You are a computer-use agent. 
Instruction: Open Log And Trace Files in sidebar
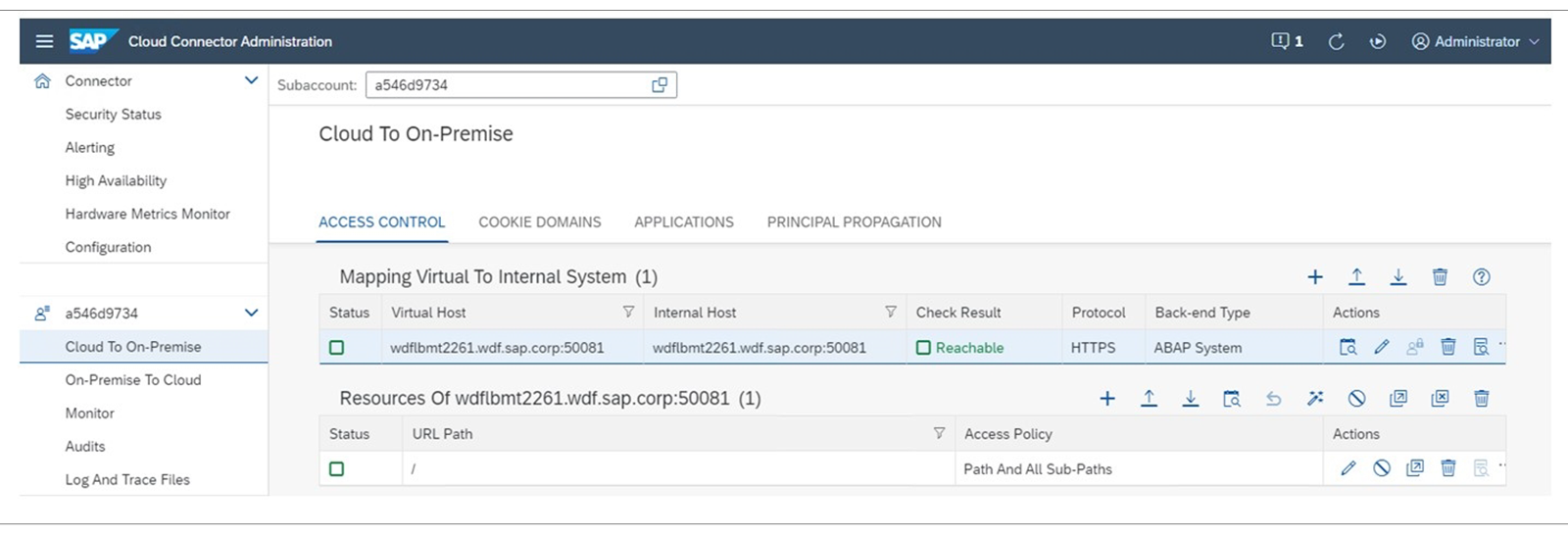pyautogui.click(x=127, y=480)
